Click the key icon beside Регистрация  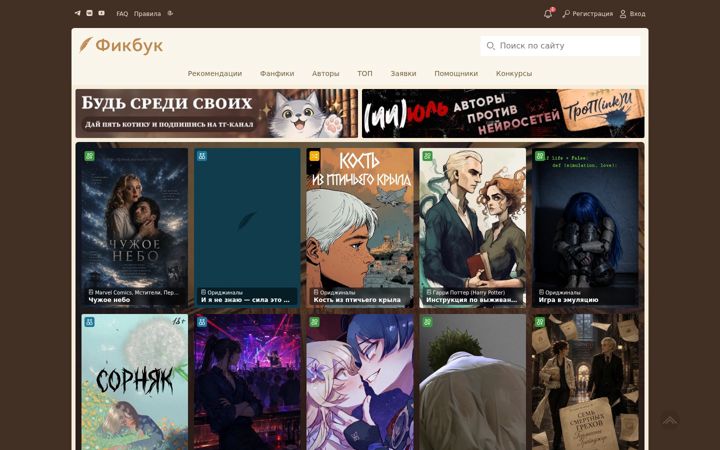pyautogui.click(x=566, y=14)
